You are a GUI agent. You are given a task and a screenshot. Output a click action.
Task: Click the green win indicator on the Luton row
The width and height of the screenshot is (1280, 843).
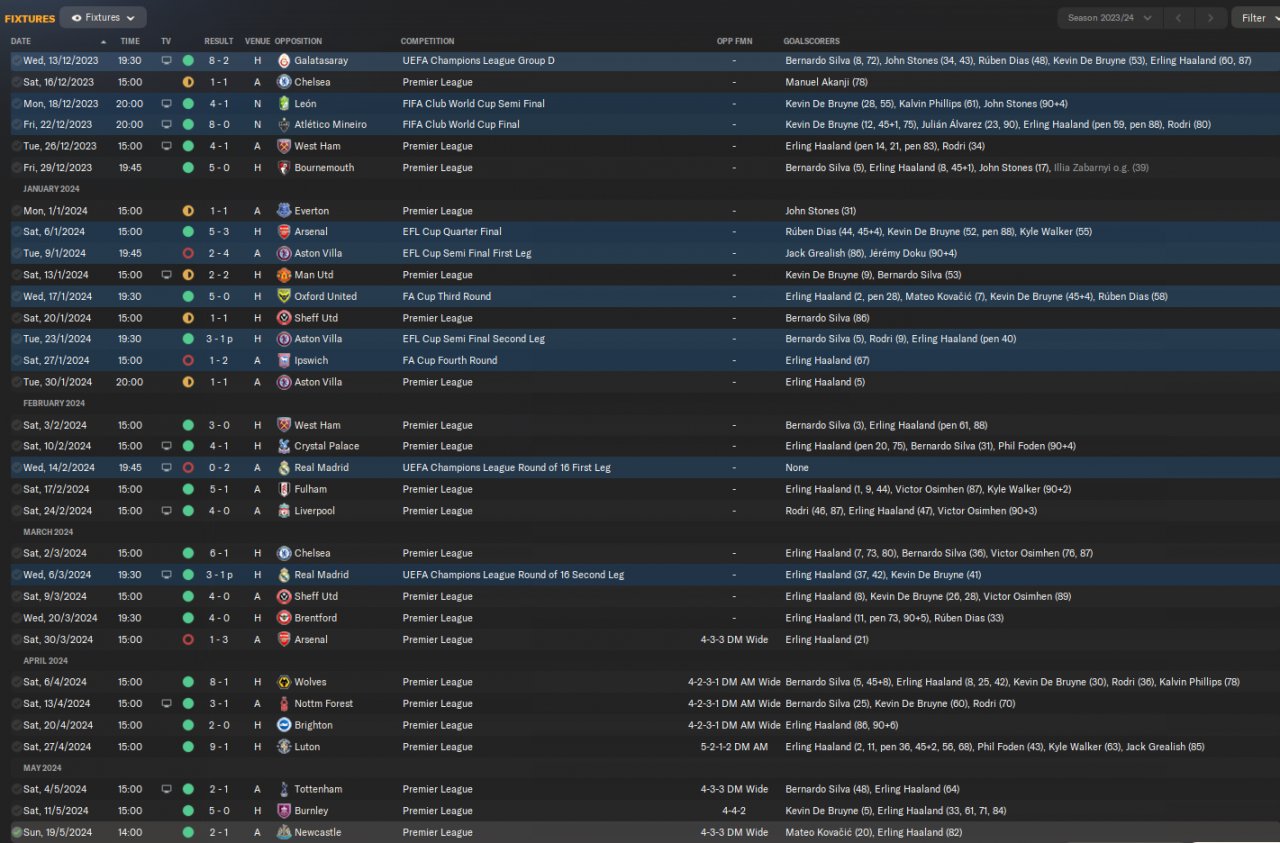[x=188, y=747]
